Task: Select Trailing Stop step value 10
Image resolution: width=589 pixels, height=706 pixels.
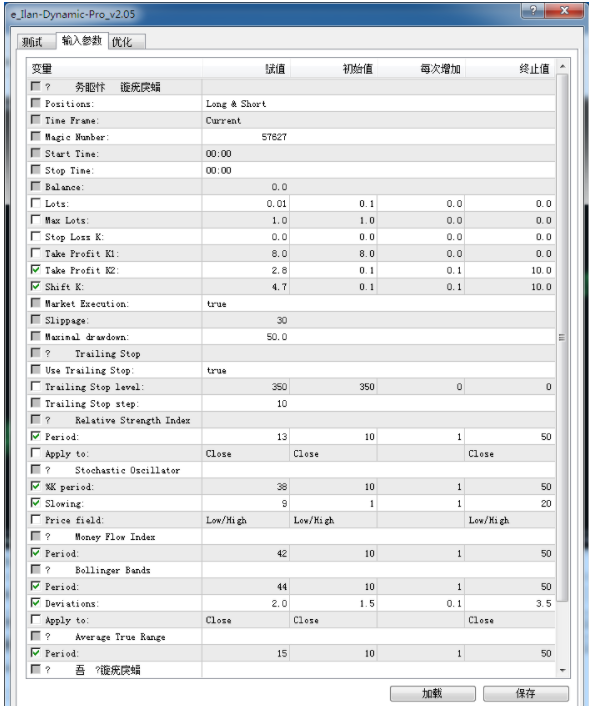Action: pos(282,403)
